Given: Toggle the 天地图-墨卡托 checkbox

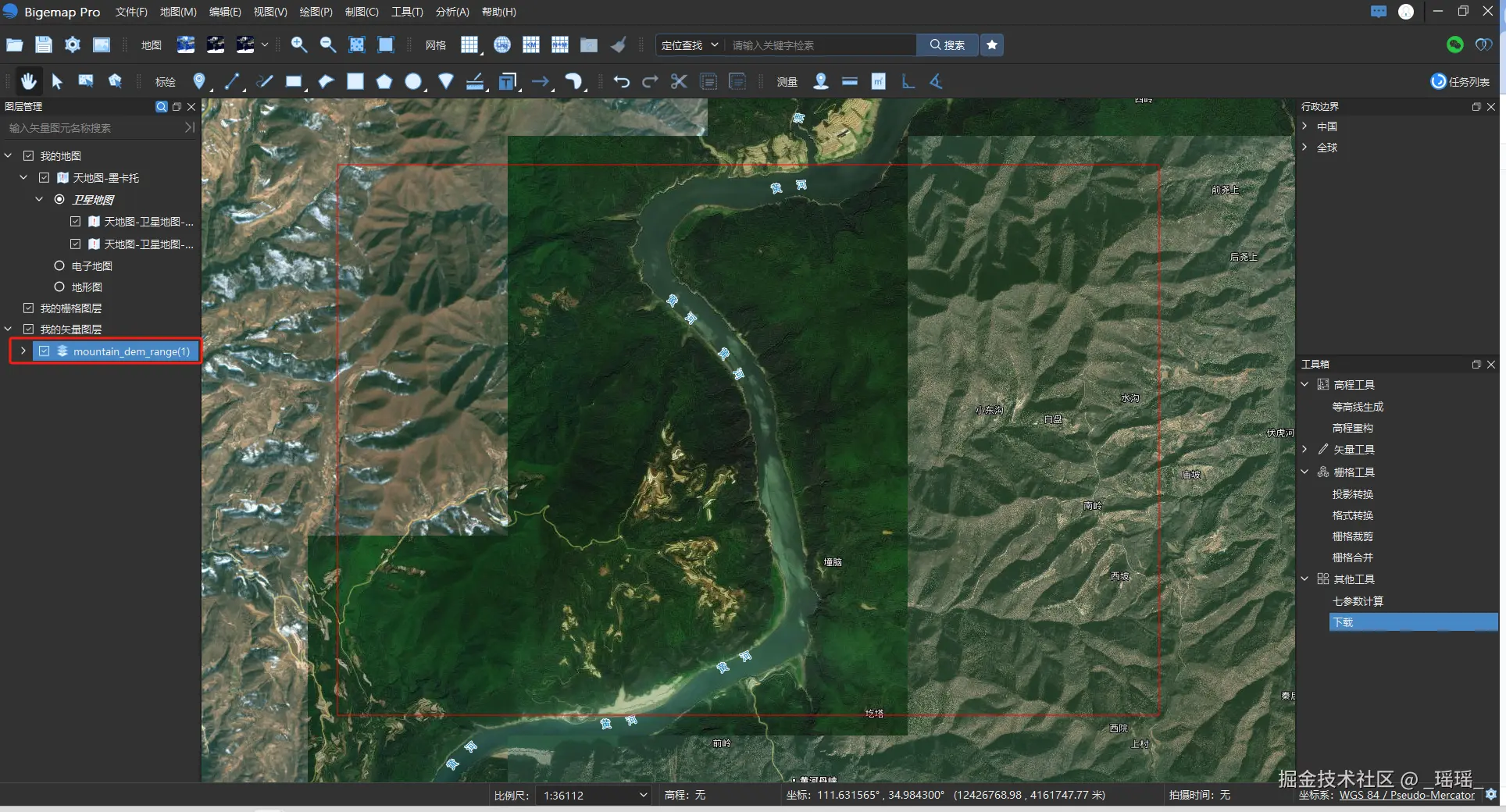Looking at the screenshot, I should [x=44, y=178].
